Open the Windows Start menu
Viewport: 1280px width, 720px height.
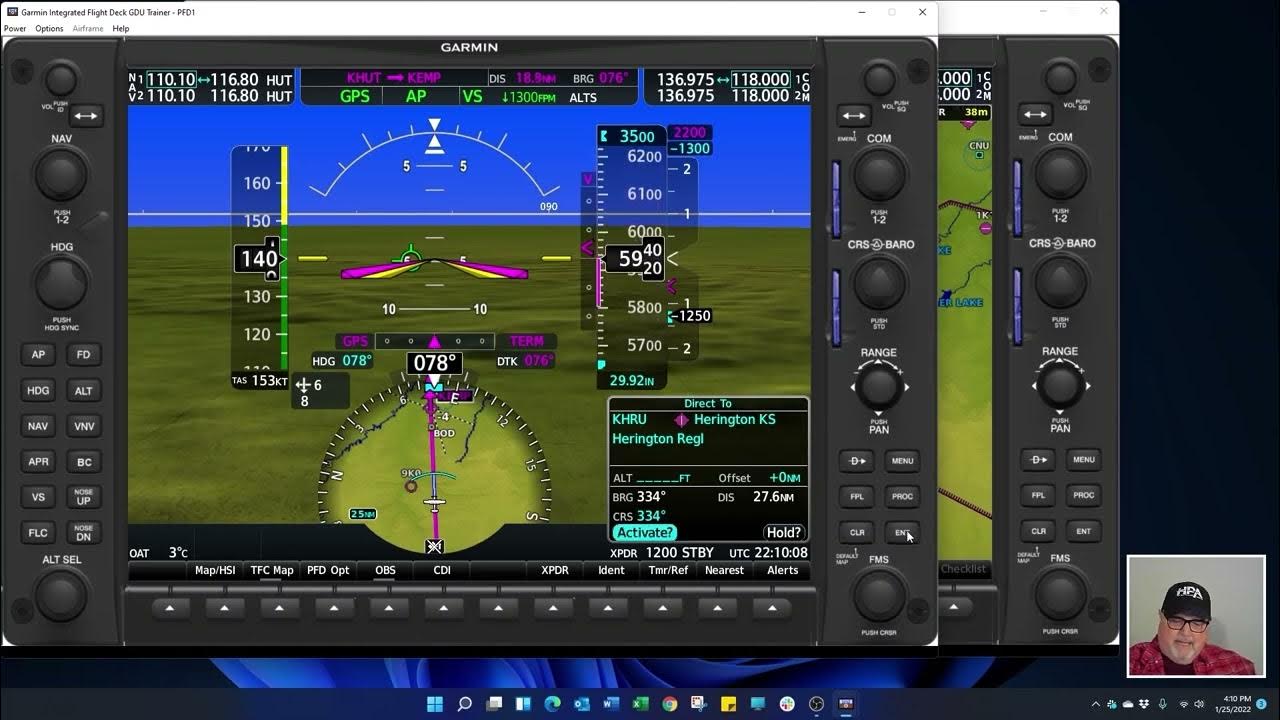click(435, 704)
